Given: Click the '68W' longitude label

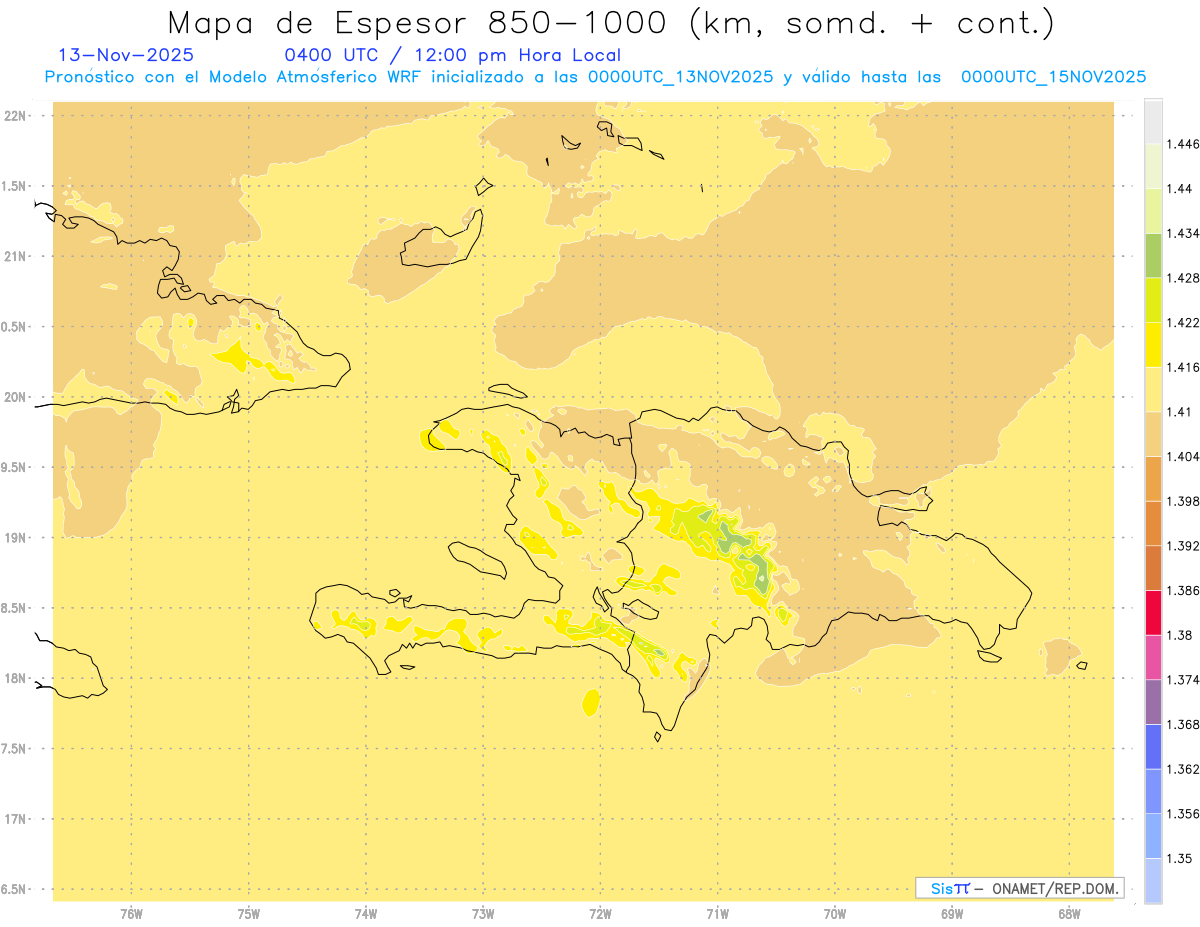Looking at the screenshot, I should 1069,913.
